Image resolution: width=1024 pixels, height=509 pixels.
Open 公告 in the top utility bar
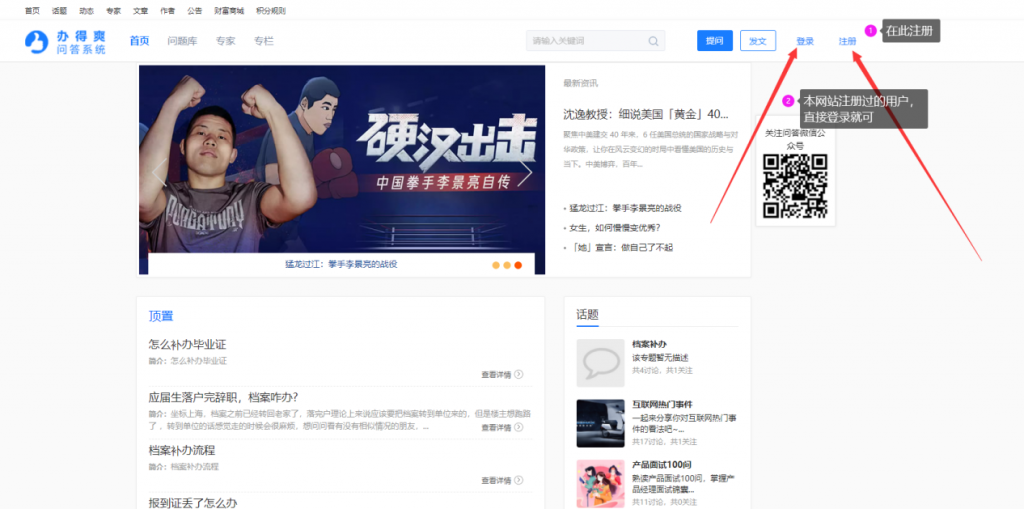coord(194,11)
